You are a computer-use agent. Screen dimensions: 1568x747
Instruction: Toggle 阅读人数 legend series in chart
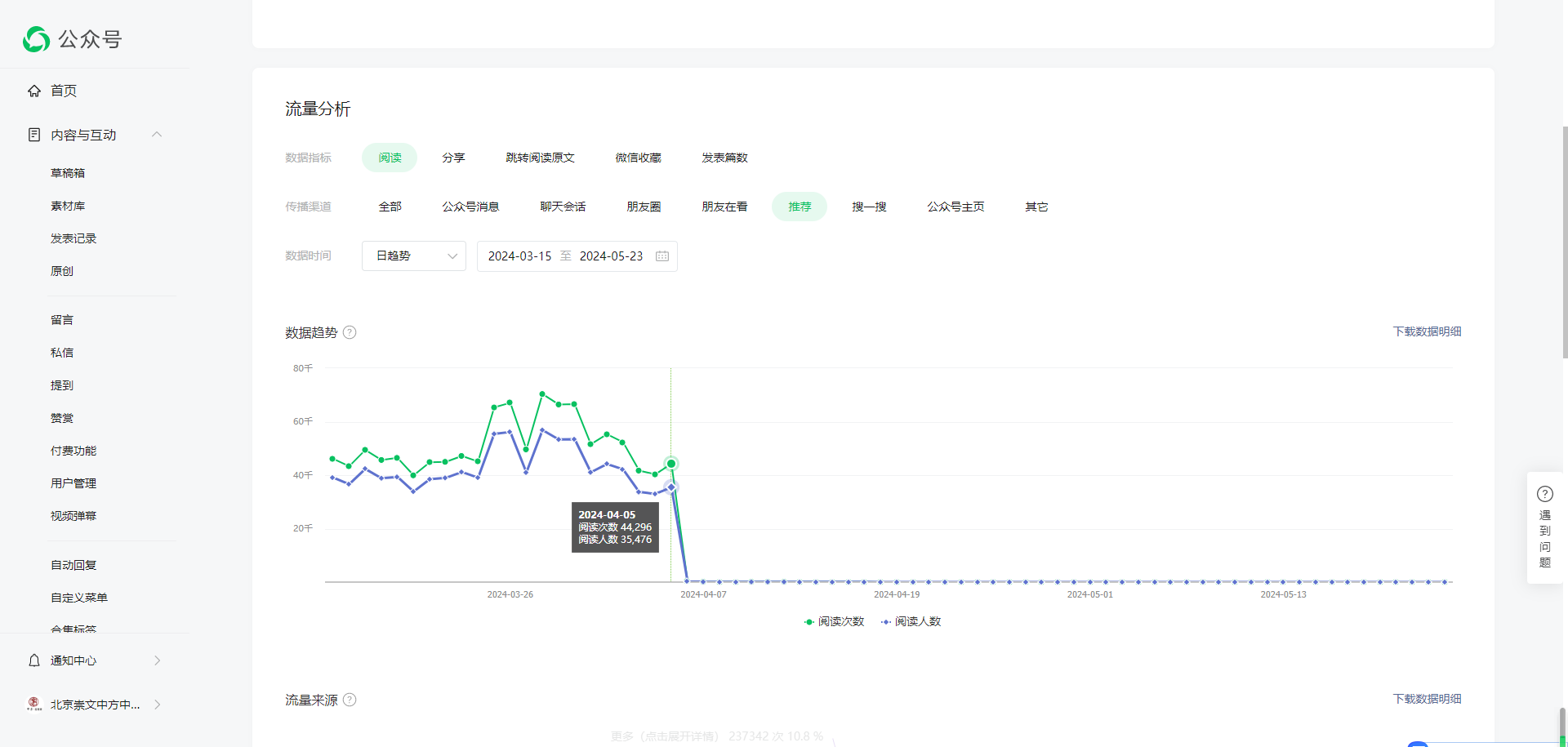coord(911,621)
